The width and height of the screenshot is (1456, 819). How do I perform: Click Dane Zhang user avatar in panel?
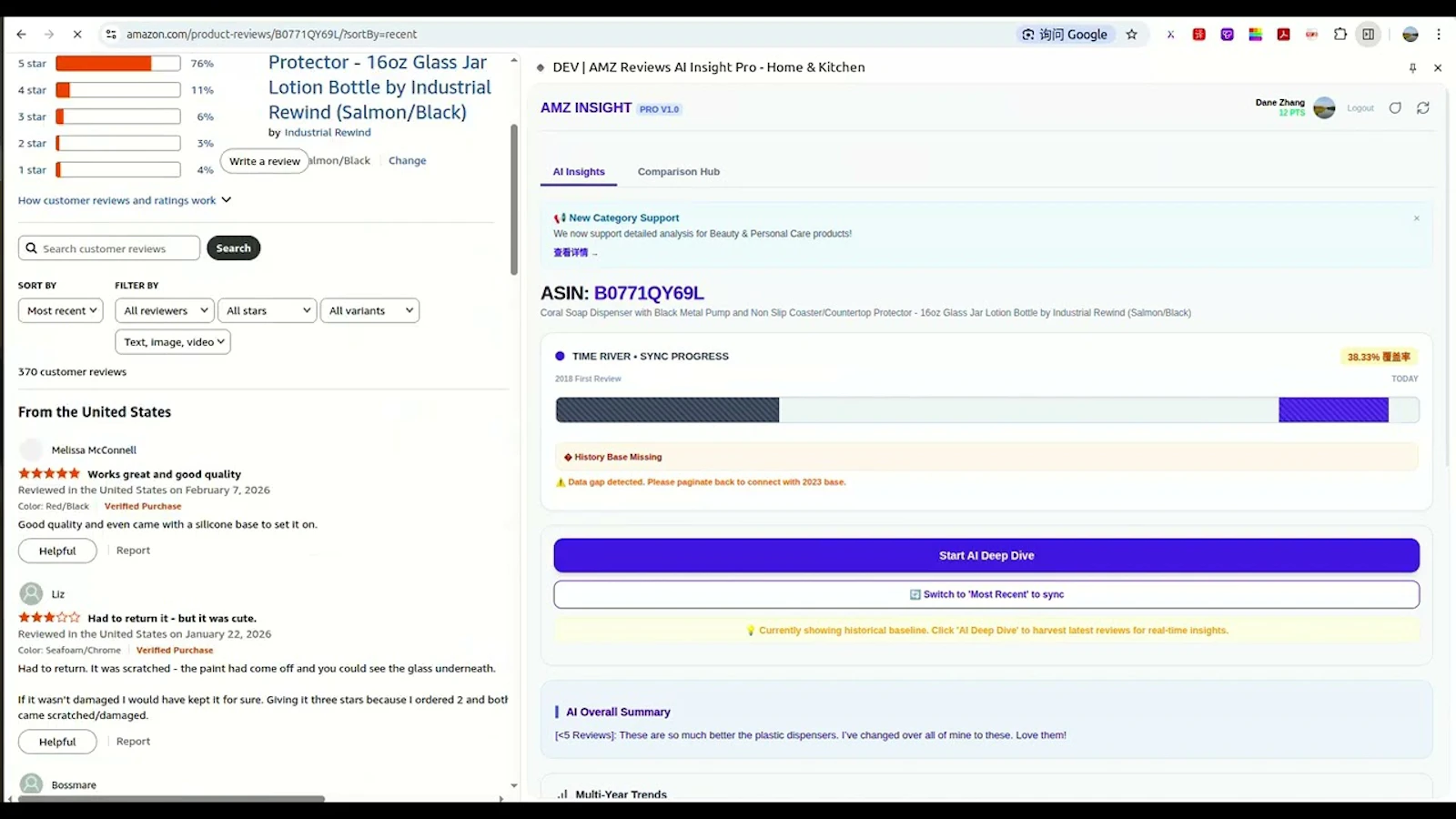click(1325, 107)
